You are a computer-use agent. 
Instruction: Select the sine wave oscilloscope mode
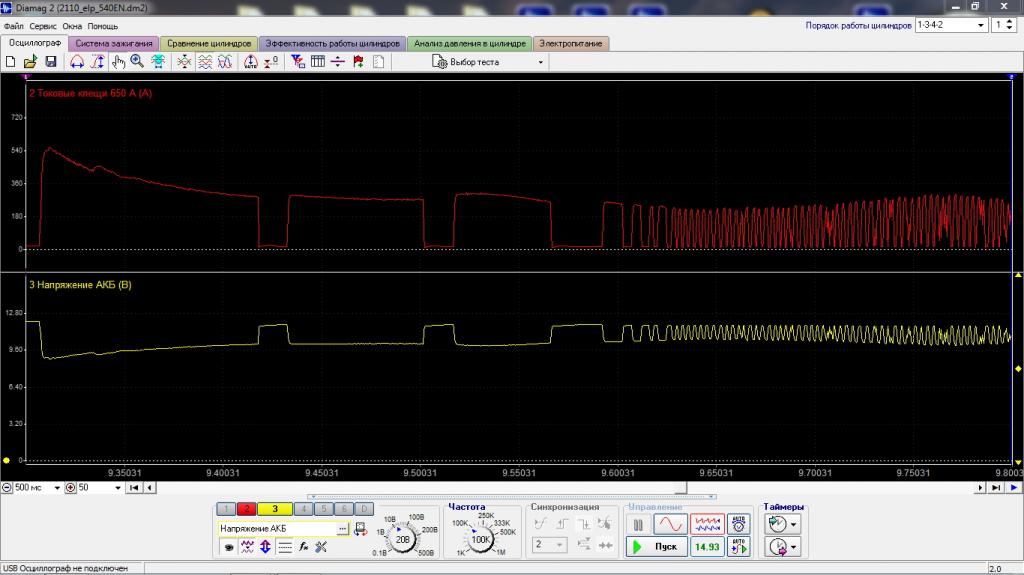click(670, 524)
